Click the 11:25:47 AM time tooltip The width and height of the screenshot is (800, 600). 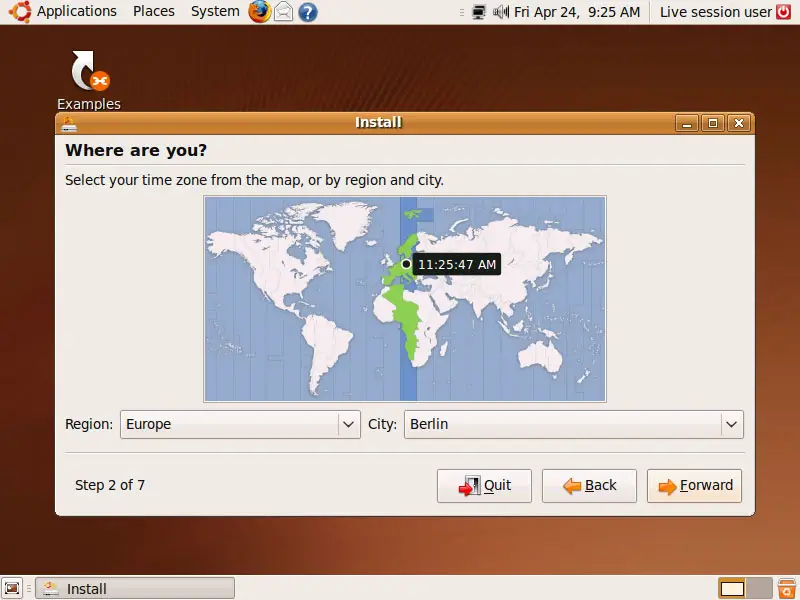(457, 264)
